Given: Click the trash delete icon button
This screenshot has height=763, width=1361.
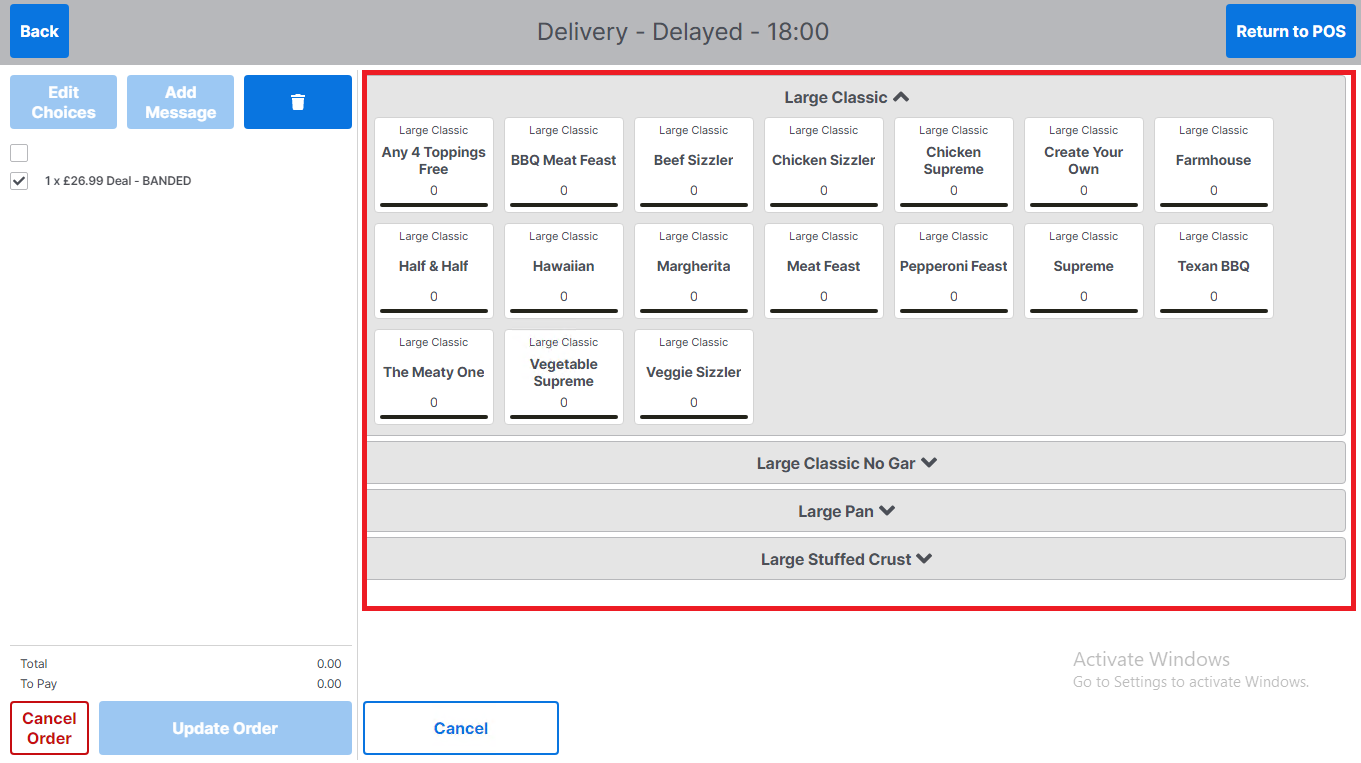Looking at the screenshot, I should [x=297, y=102].
